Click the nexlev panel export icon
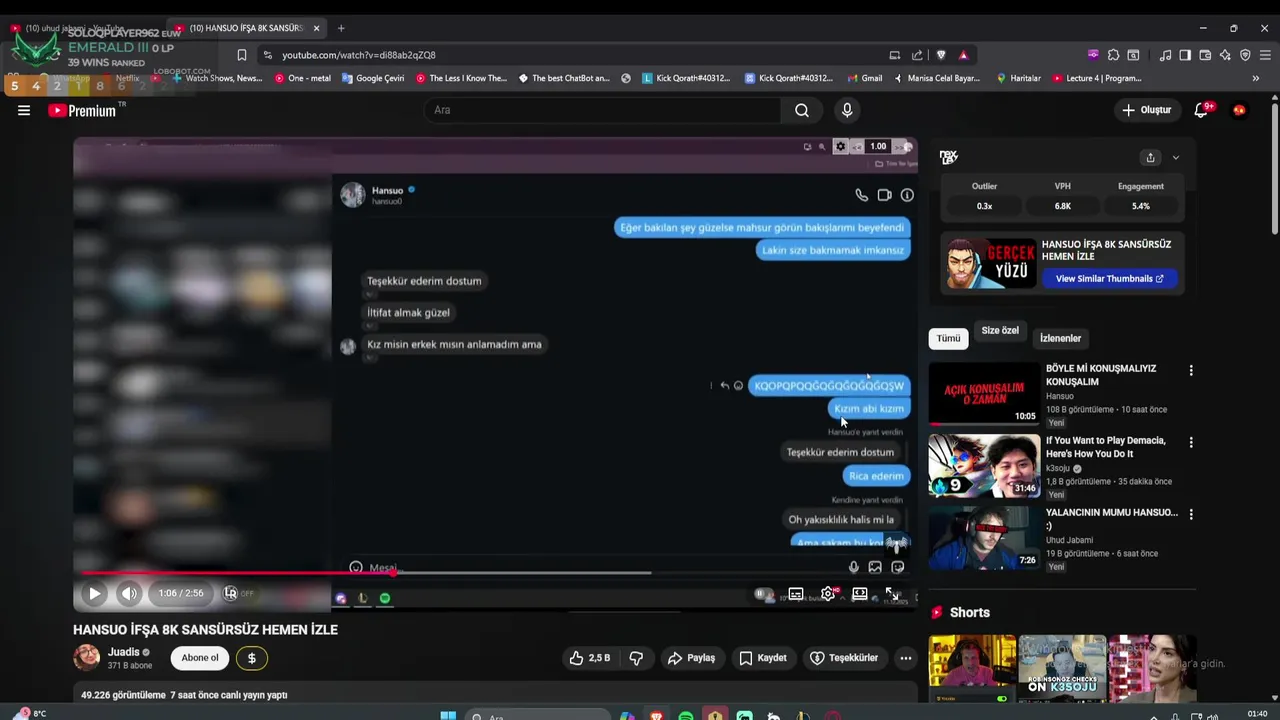 coord(1151,158)
